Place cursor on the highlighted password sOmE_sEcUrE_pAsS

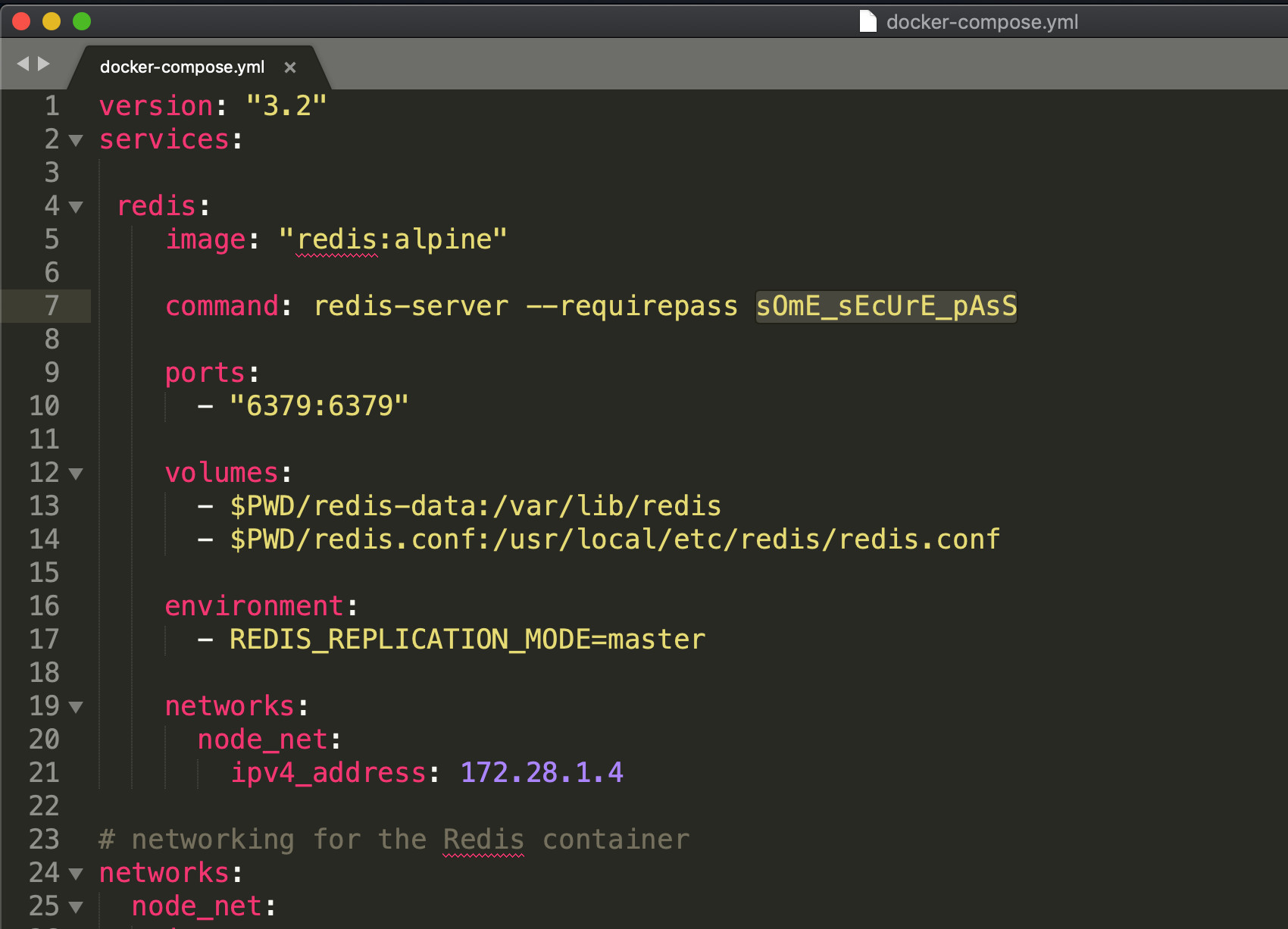coord(885,306)
